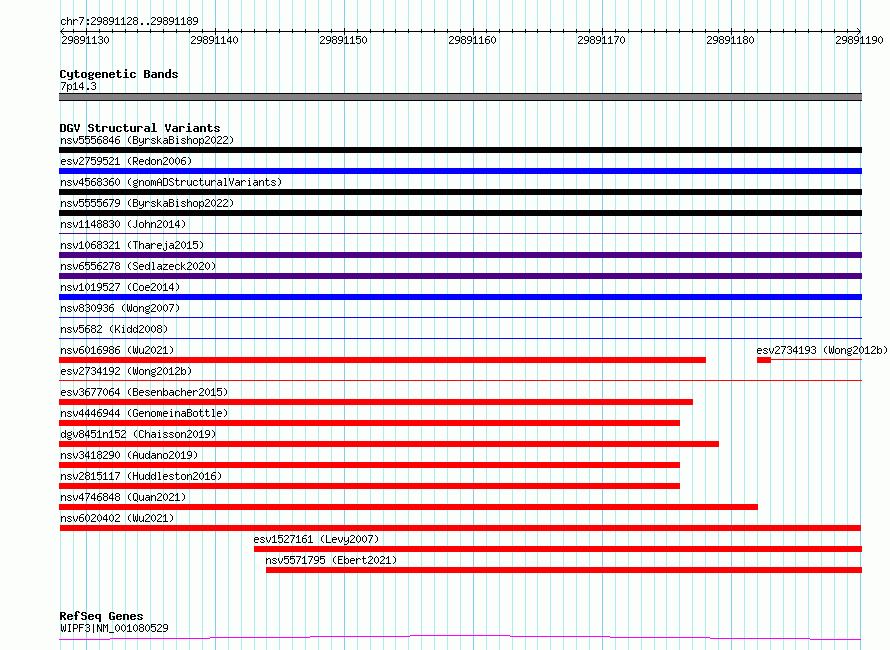Click esv1527161 (Levy2007) label

tap(316, 539)
